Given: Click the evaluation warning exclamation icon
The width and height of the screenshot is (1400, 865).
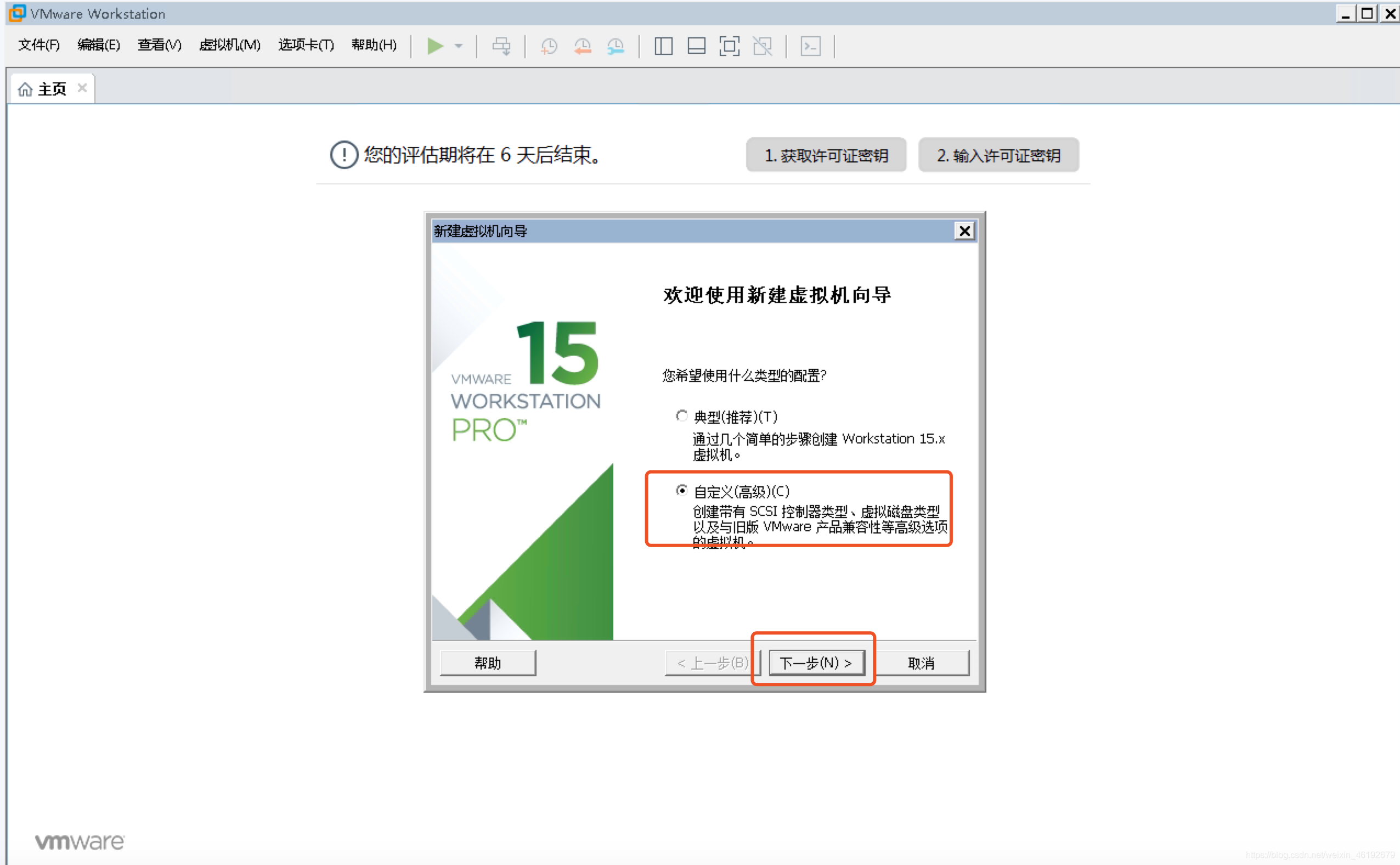Looking at the screenshot, I should 344,154.
